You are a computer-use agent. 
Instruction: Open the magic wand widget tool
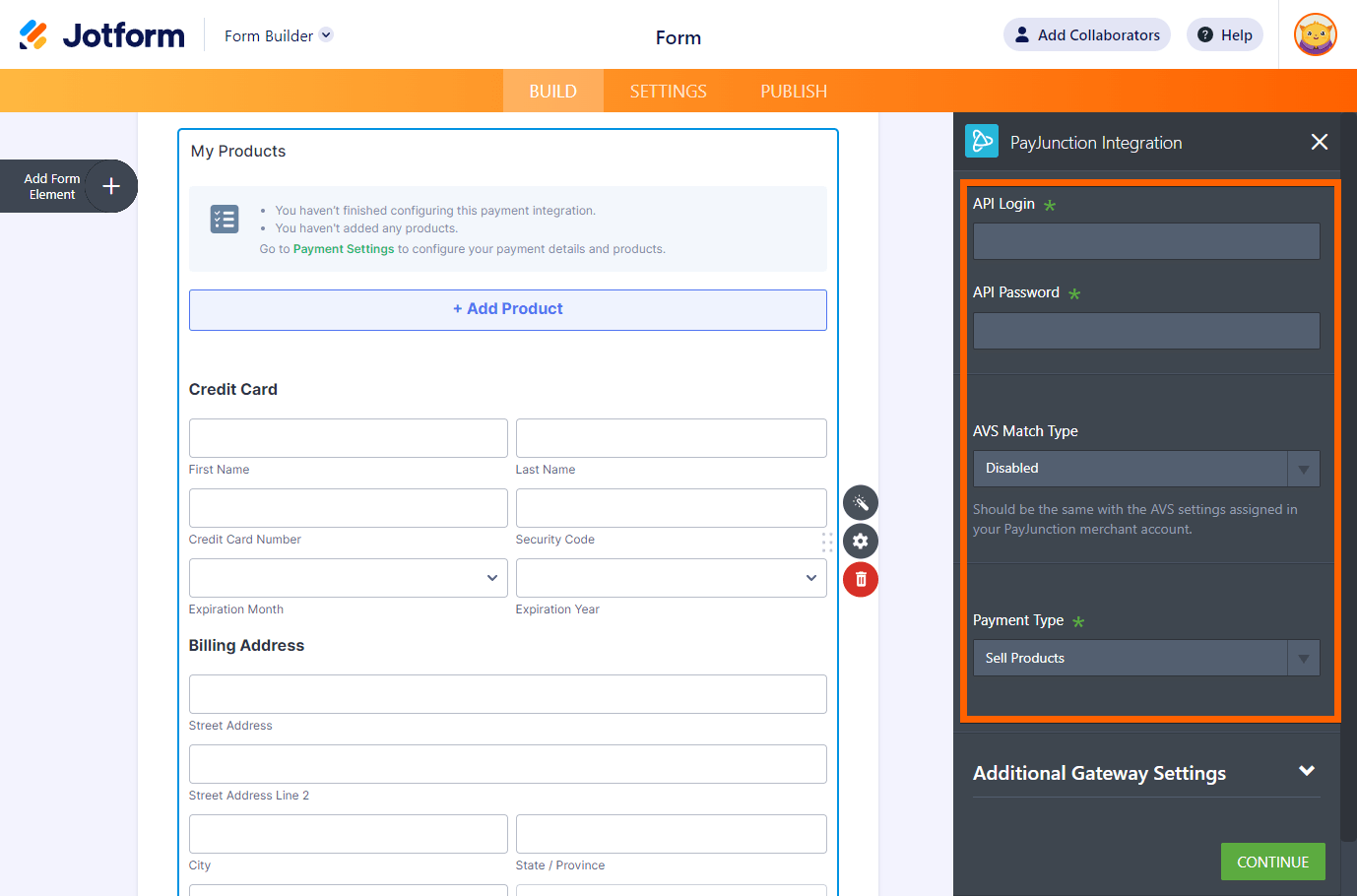(861, 503)
